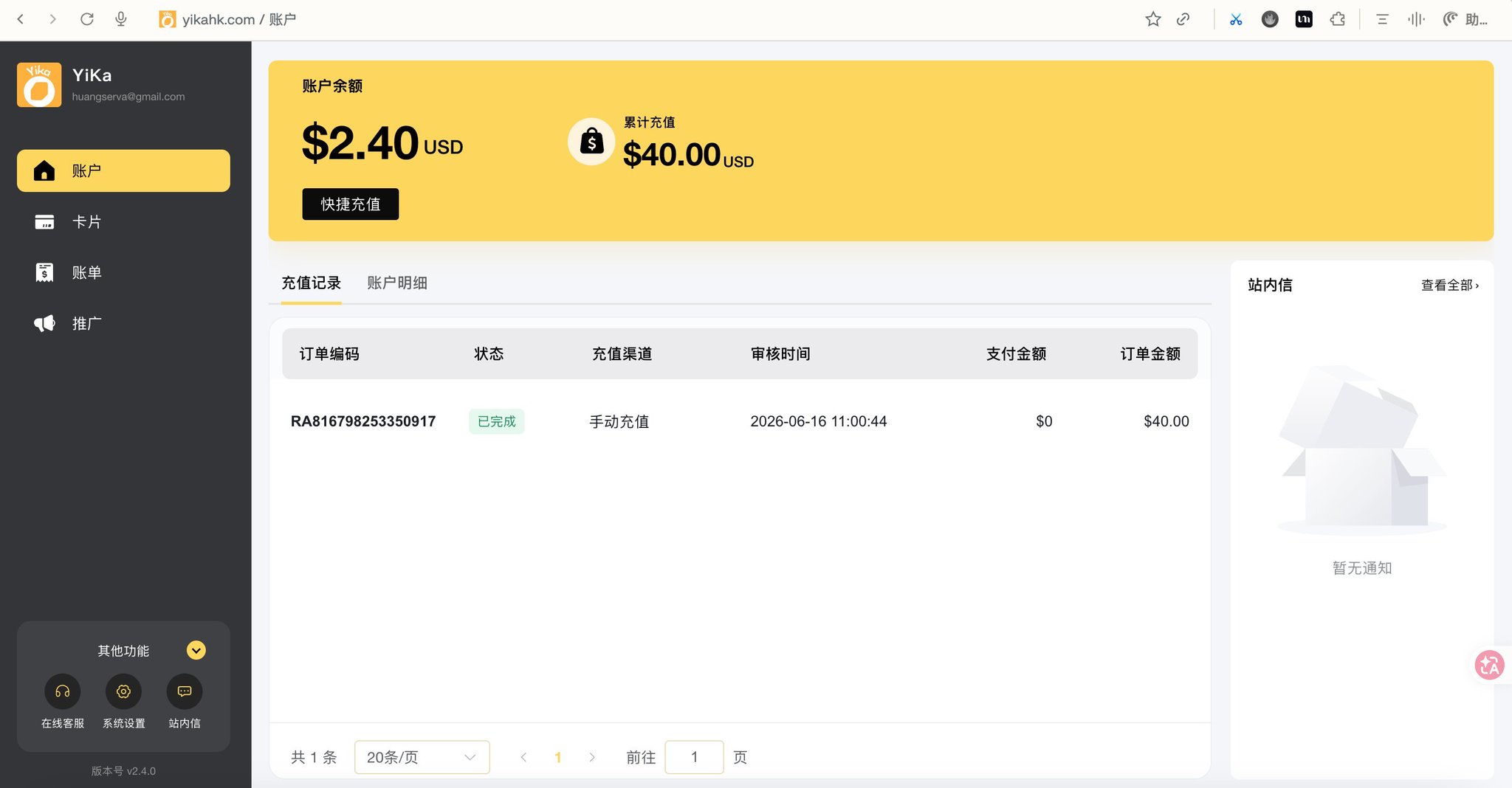Click the yikahk.com favicon in the address bar

(168, 19)
